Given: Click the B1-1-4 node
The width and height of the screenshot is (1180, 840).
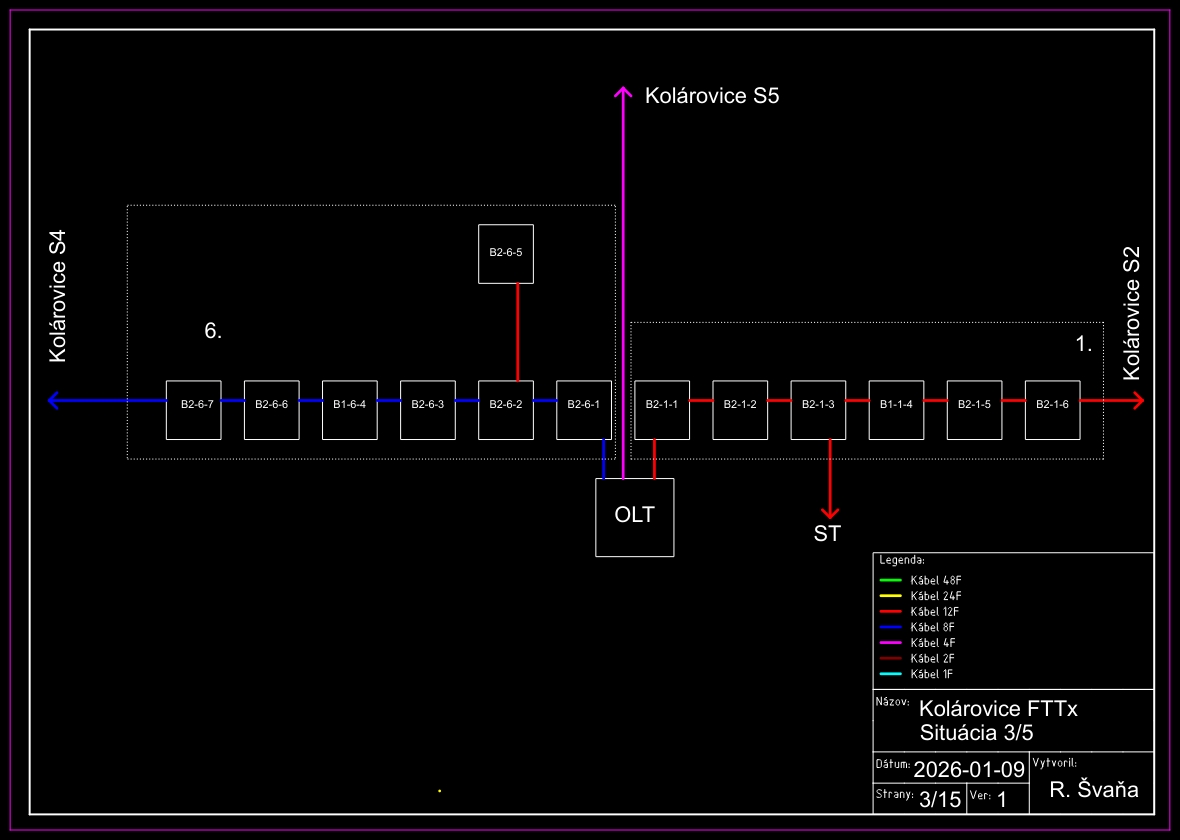Looking at the screenshot, I should tap(895, 410).
